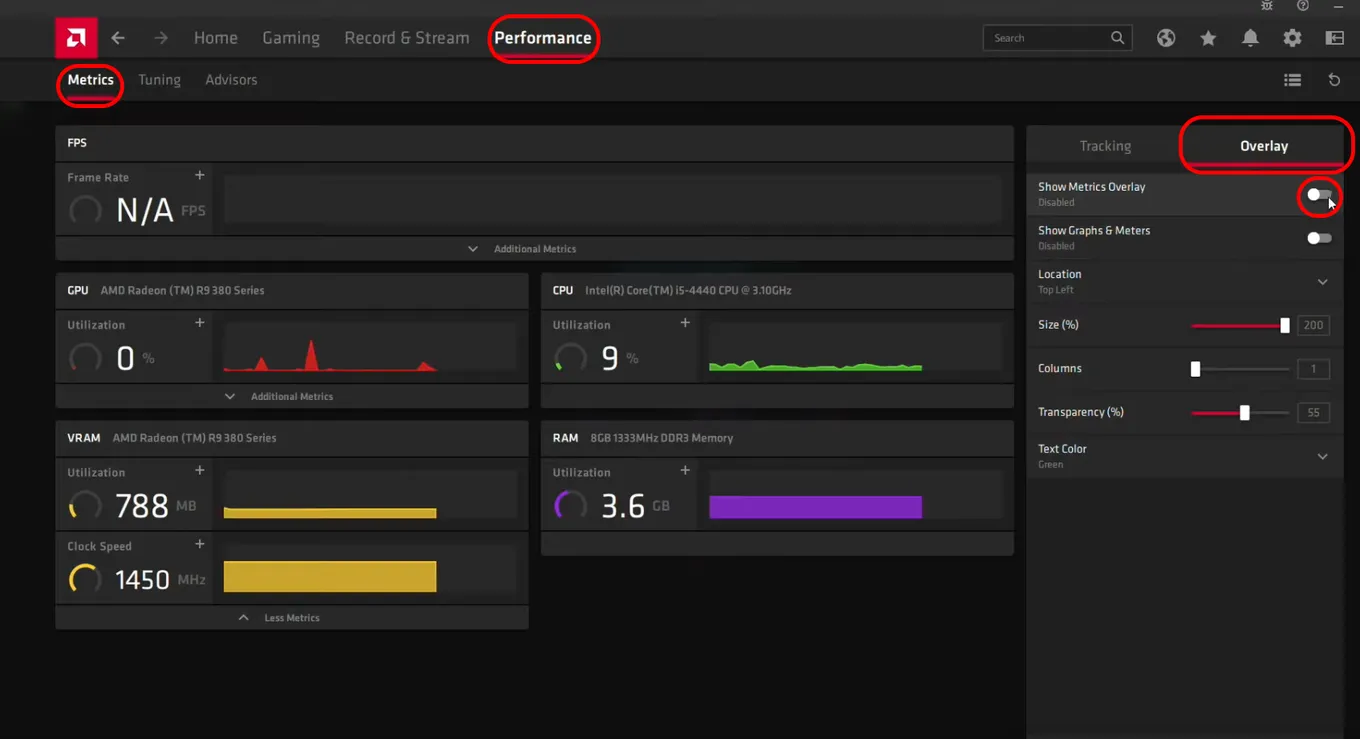Click the 788 MB VRAM value
Screen dimensions: 1360x739
point(142,506)
